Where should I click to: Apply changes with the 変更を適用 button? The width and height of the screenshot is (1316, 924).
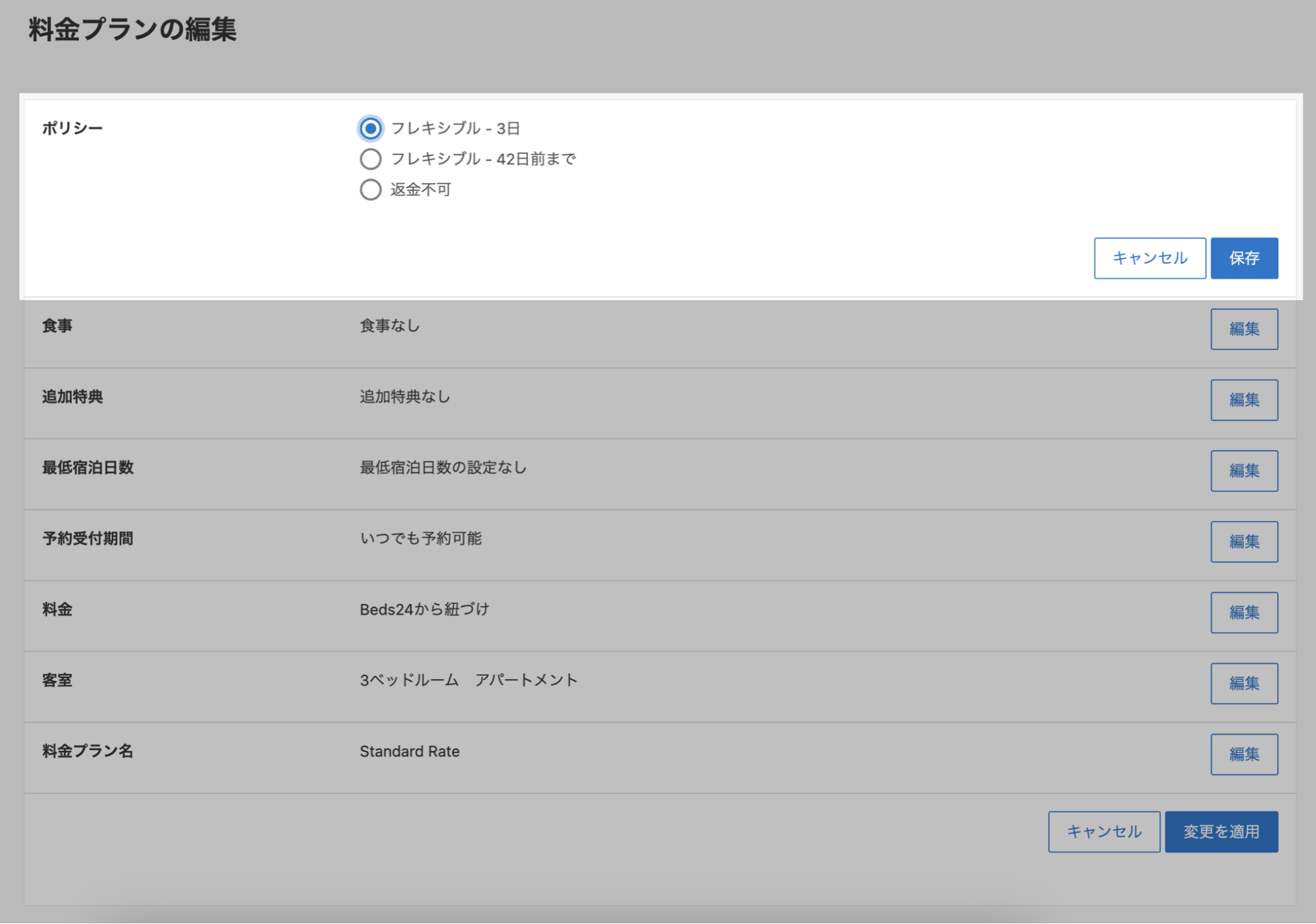[1221, 832]
